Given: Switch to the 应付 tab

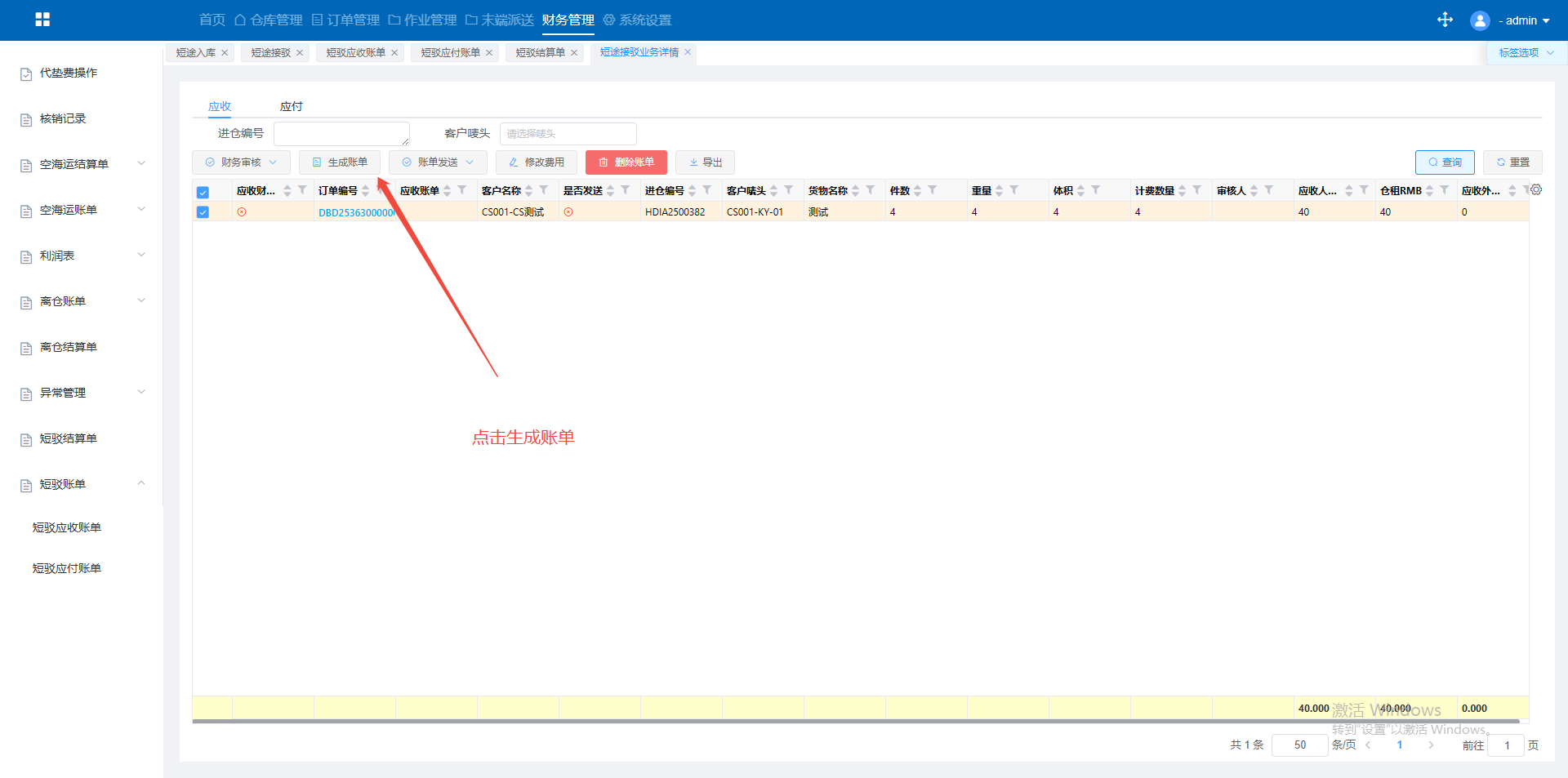Looking at the screenshot, I should (291, 106).
